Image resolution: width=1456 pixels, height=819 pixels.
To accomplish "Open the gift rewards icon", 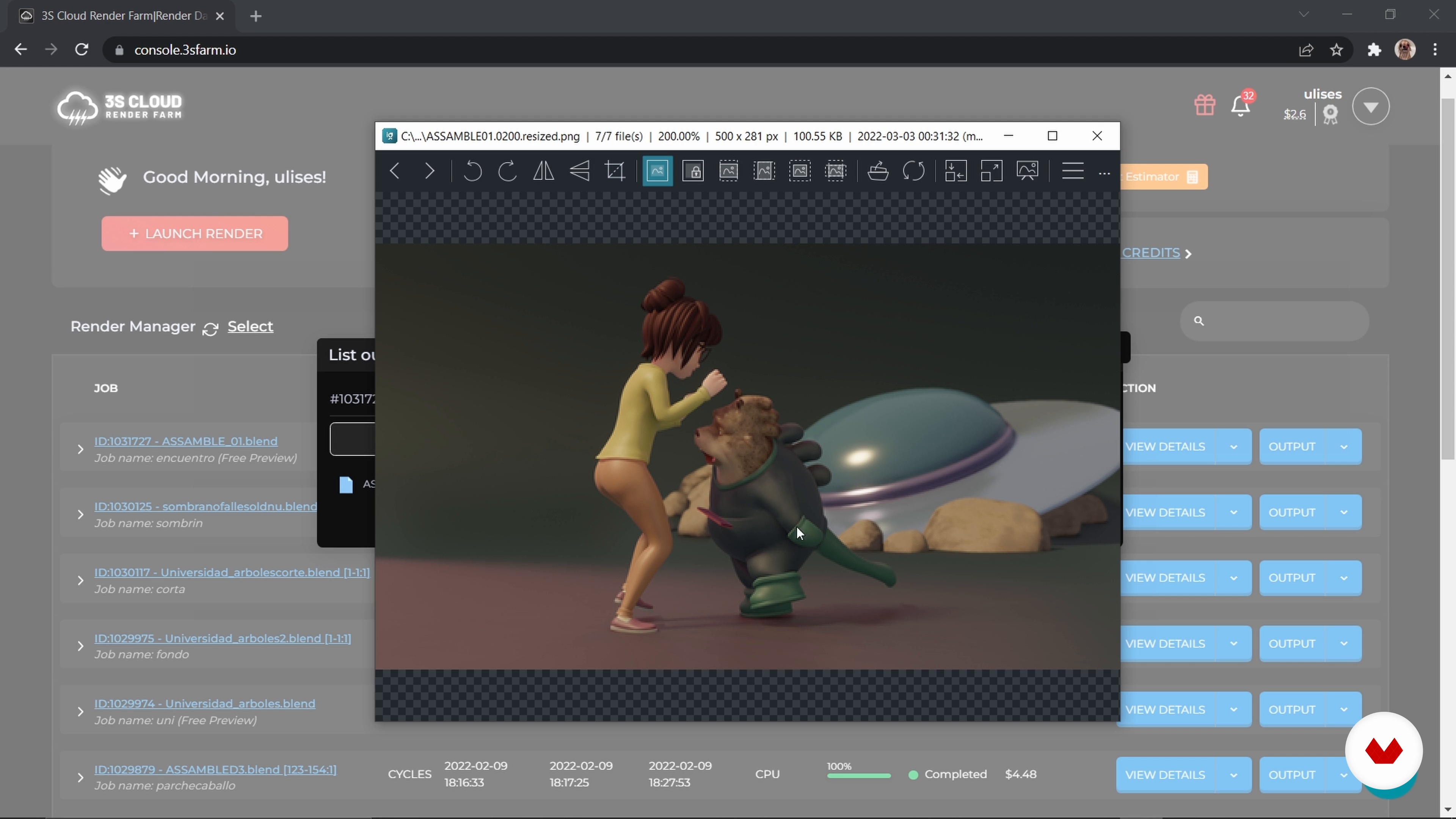I will click(x=1205, y=105).
